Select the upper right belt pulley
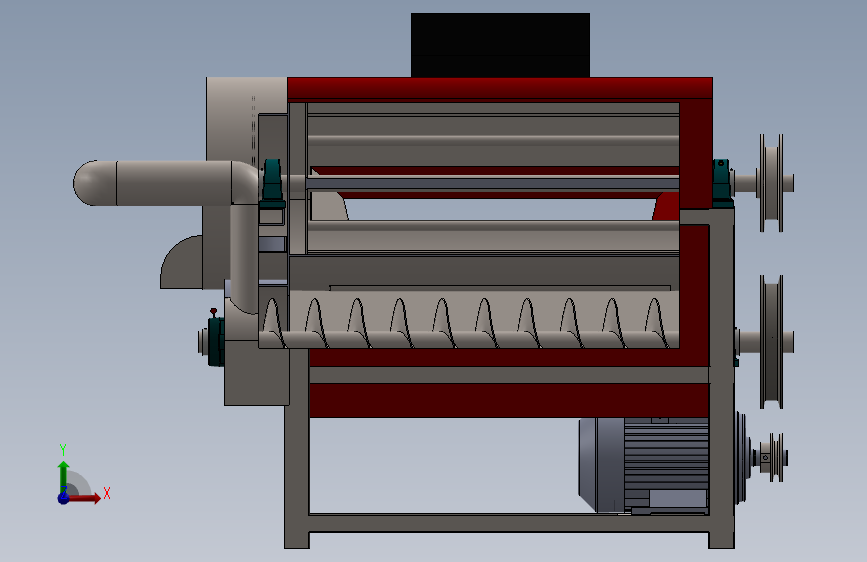867x562 pixels. click(771, 183)
